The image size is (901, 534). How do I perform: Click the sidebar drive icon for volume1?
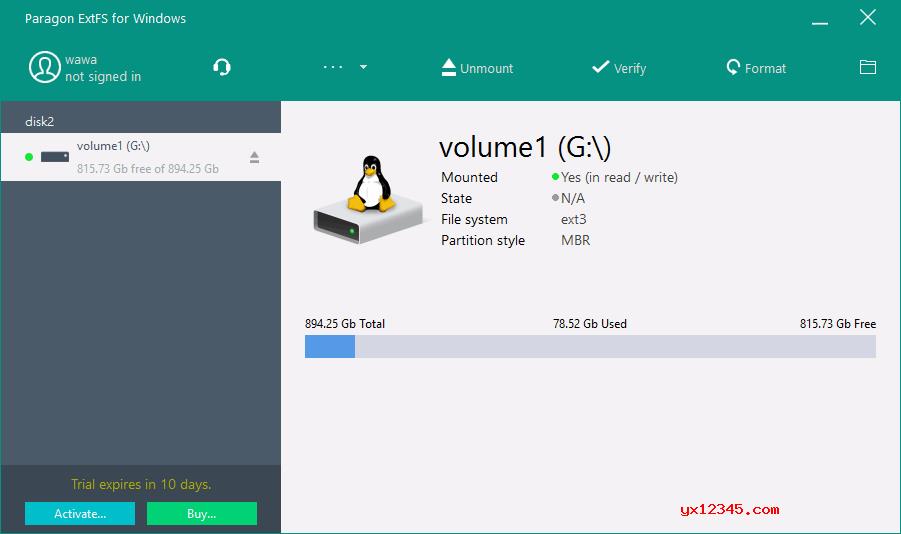coord(55,156)
